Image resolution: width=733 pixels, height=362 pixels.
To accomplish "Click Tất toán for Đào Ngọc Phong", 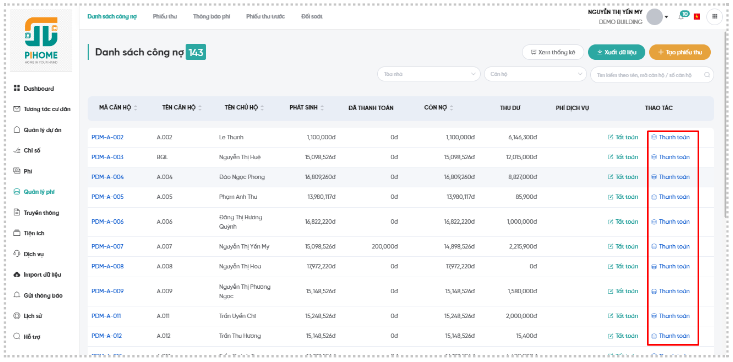I will coord(623,177).
